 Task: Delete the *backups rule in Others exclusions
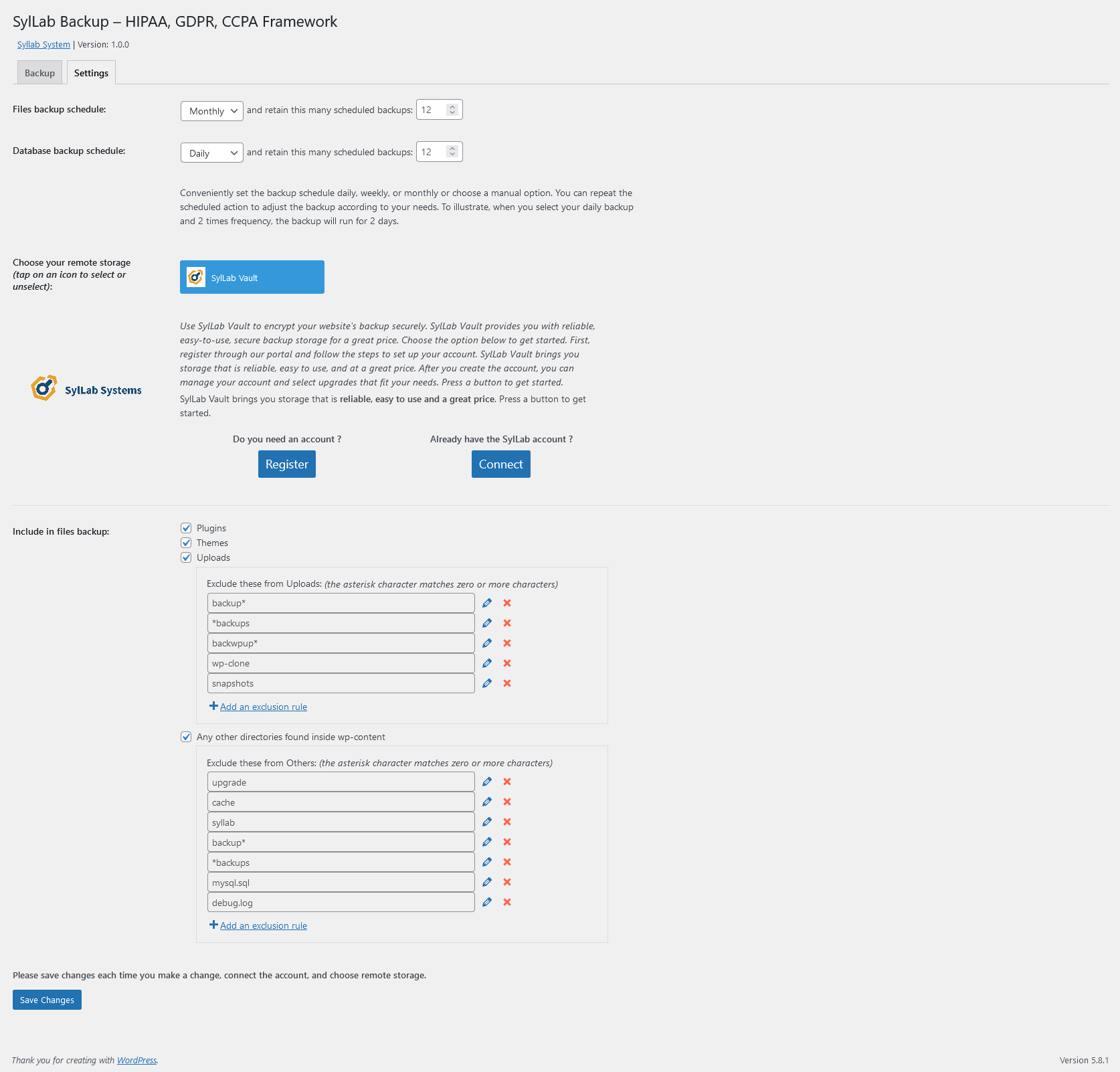click(x=507, y=862)
